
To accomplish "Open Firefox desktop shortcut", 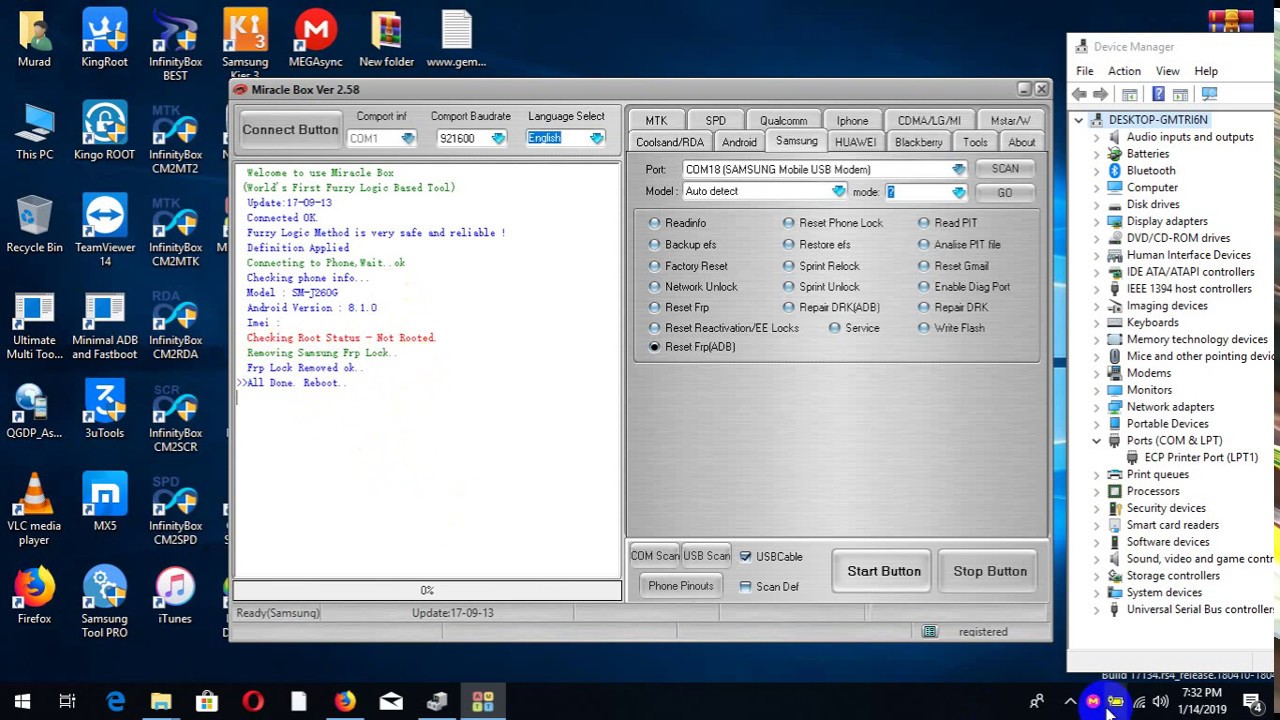I will pos(34,596).
